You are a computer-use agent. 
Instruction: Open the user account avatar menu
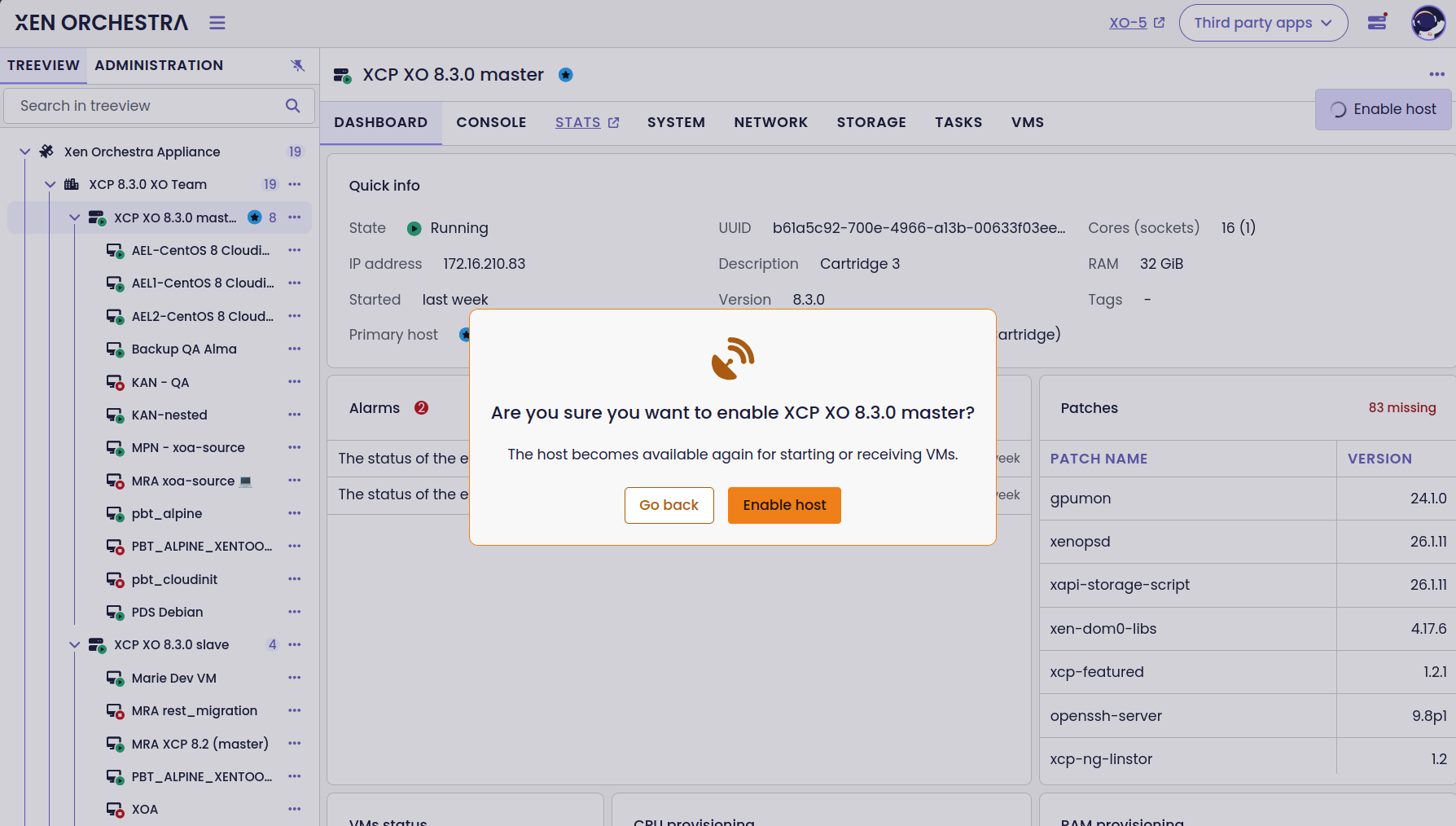point(1428,23)
